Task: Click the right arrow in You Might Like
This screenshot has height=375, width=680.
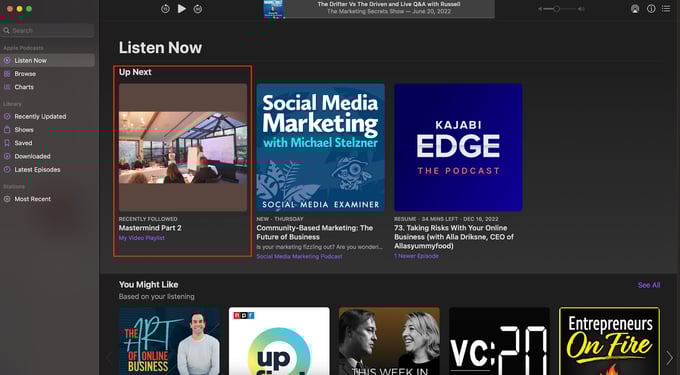Action: pyautogui.click(x=669, y=358)
